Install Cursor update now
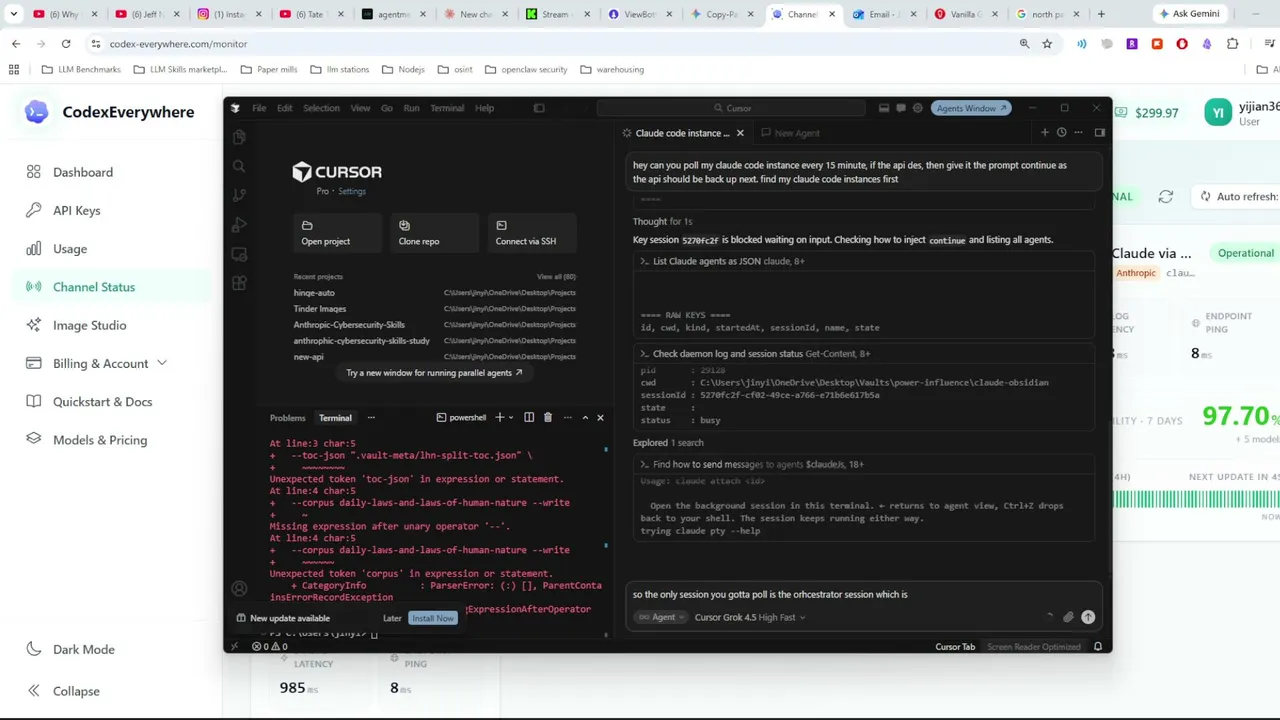Screen dimensions: 1280x720 433,618
